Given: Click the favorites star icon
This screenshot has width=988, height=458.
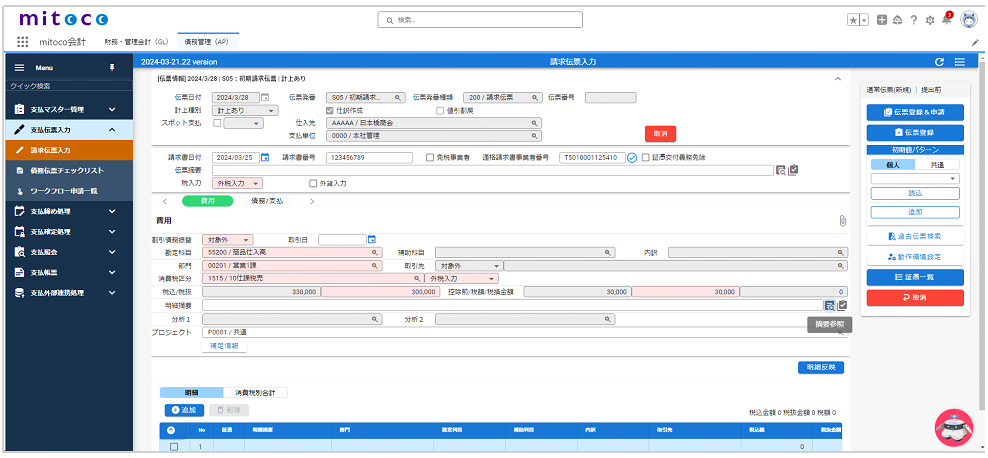Looking at the screenshot, I should coord(853,20).
